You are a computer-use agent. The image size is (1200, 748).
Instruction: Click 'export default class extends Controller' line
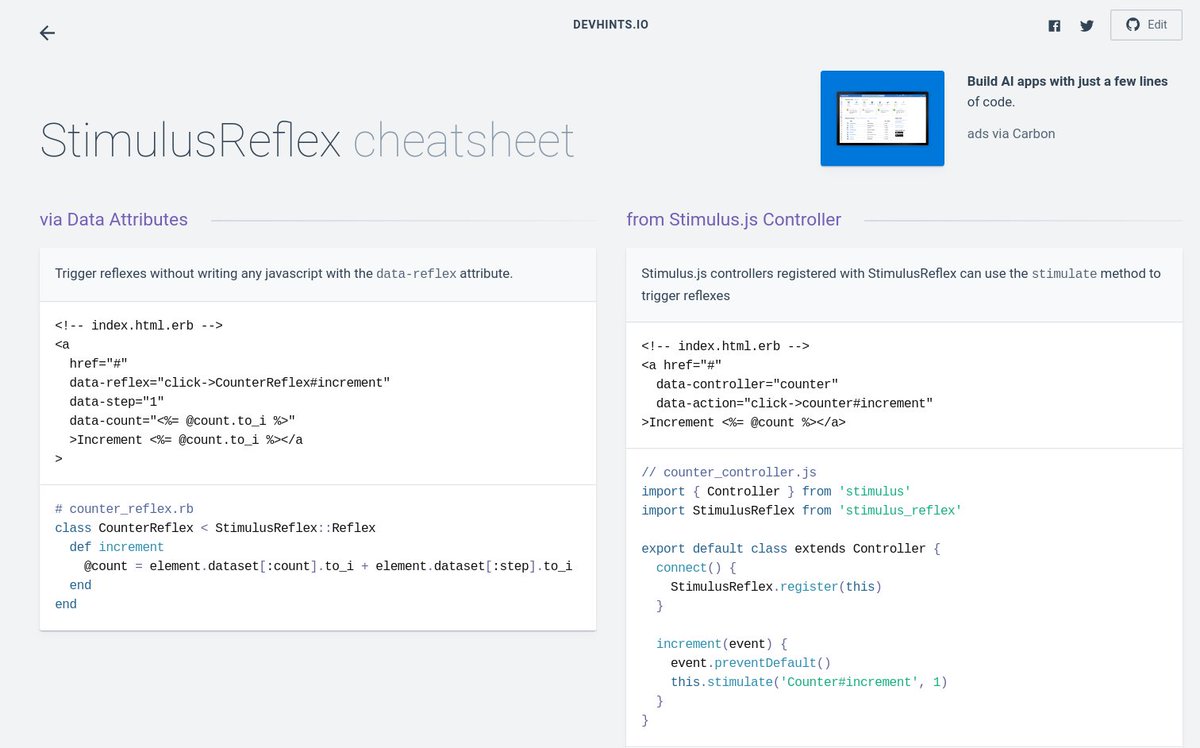(791, 548)
